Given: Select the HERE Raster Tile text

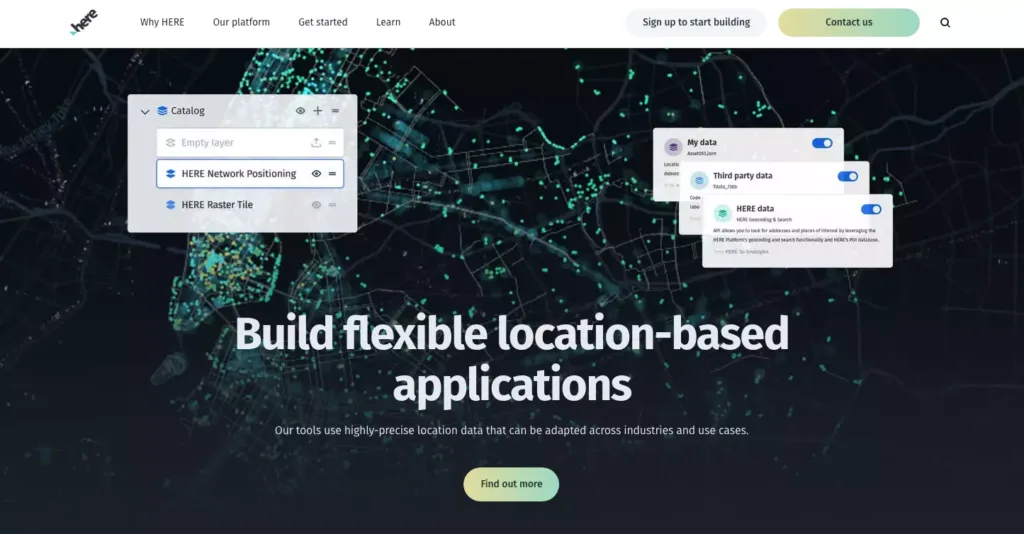Looking at the screenshot, I should (217, 204).
